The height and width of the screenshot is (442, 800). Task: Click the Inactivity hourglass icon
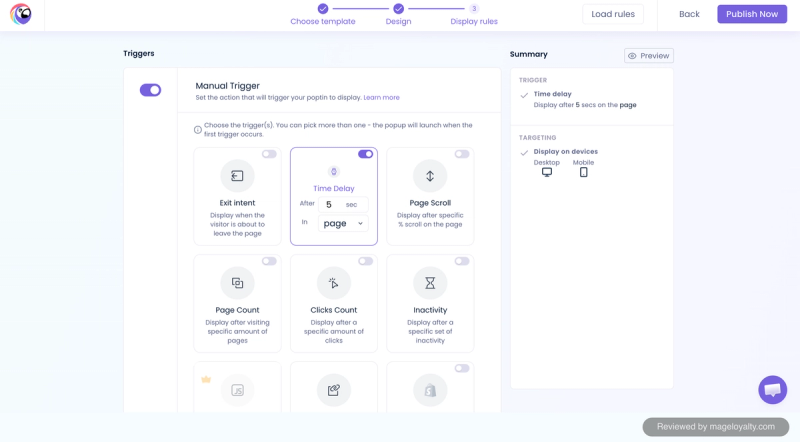[430, 283]
